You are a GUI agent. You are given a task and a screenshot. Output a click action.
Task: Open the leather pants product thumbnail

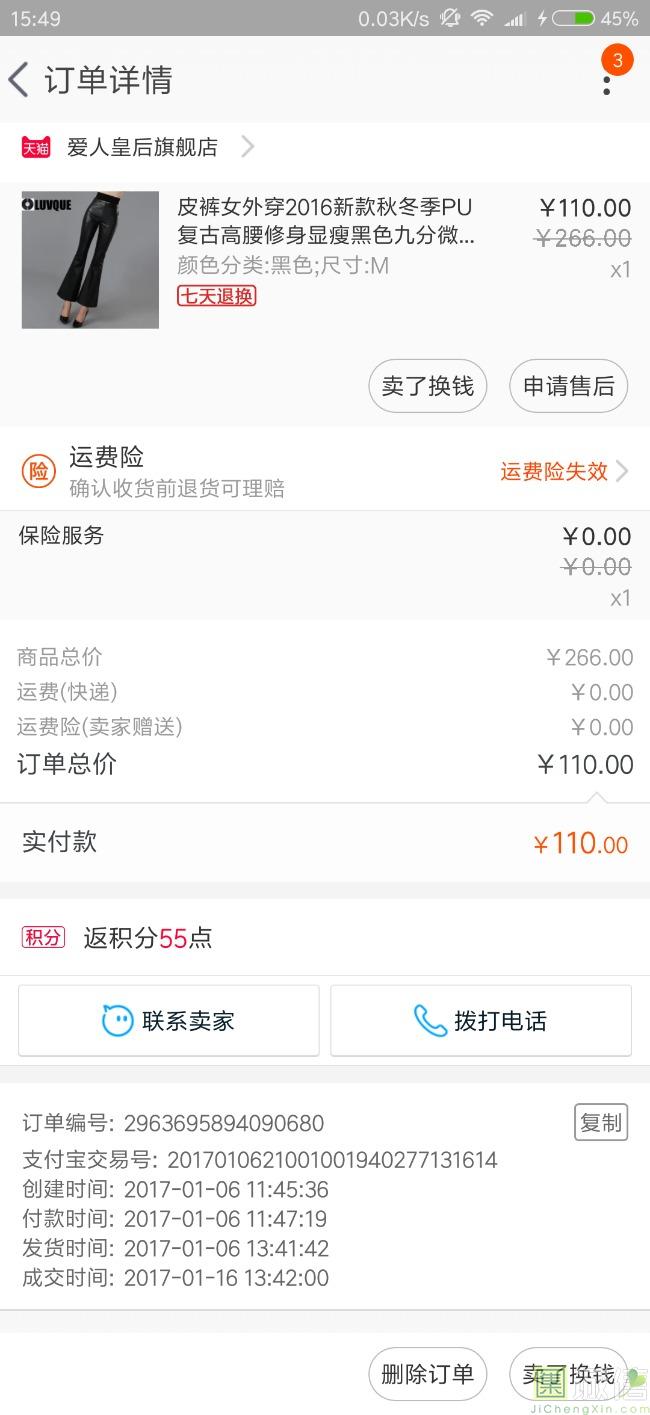(90, 260)
